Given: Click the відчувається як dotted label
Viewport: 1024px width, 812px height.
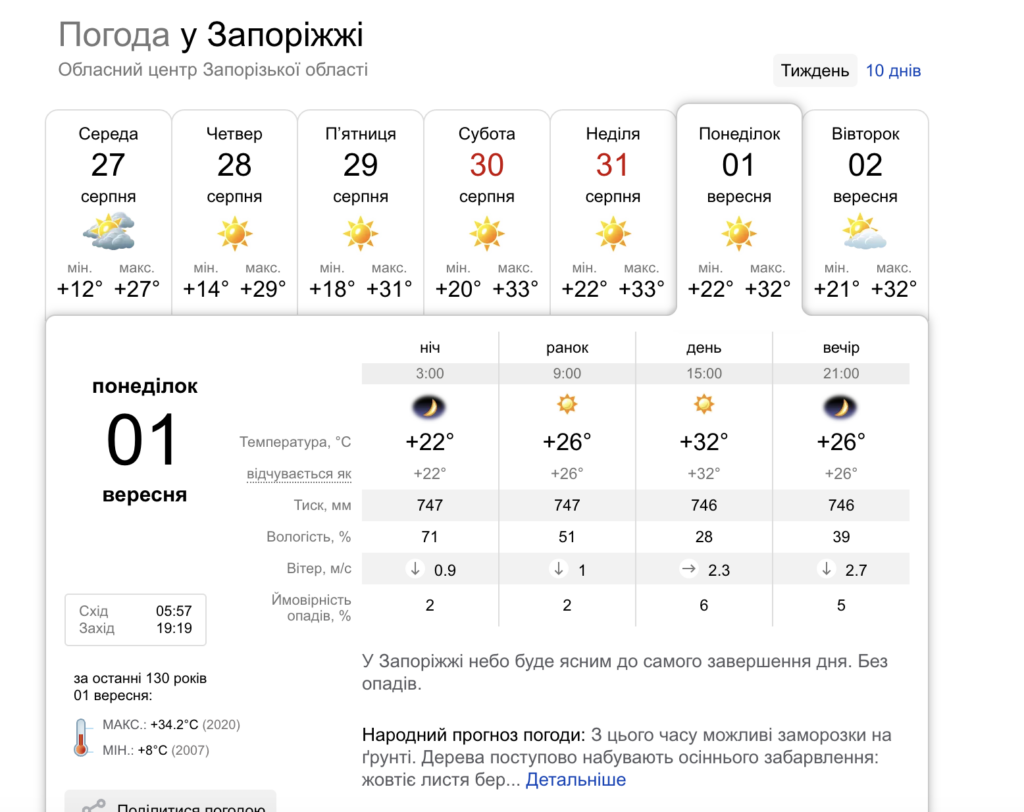Looking at the screenshot, I should (299, 473).
